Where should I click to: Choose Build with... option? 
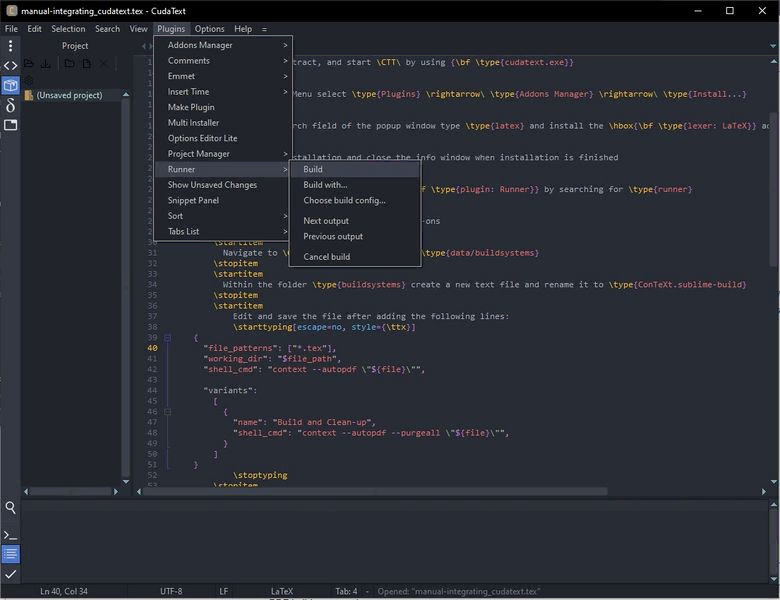coord(355,185)
